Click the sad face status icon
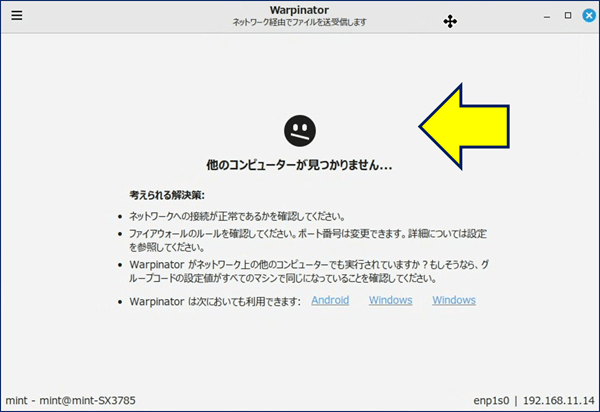This screenshot has height=412, width=600. [x=300, y=131]
